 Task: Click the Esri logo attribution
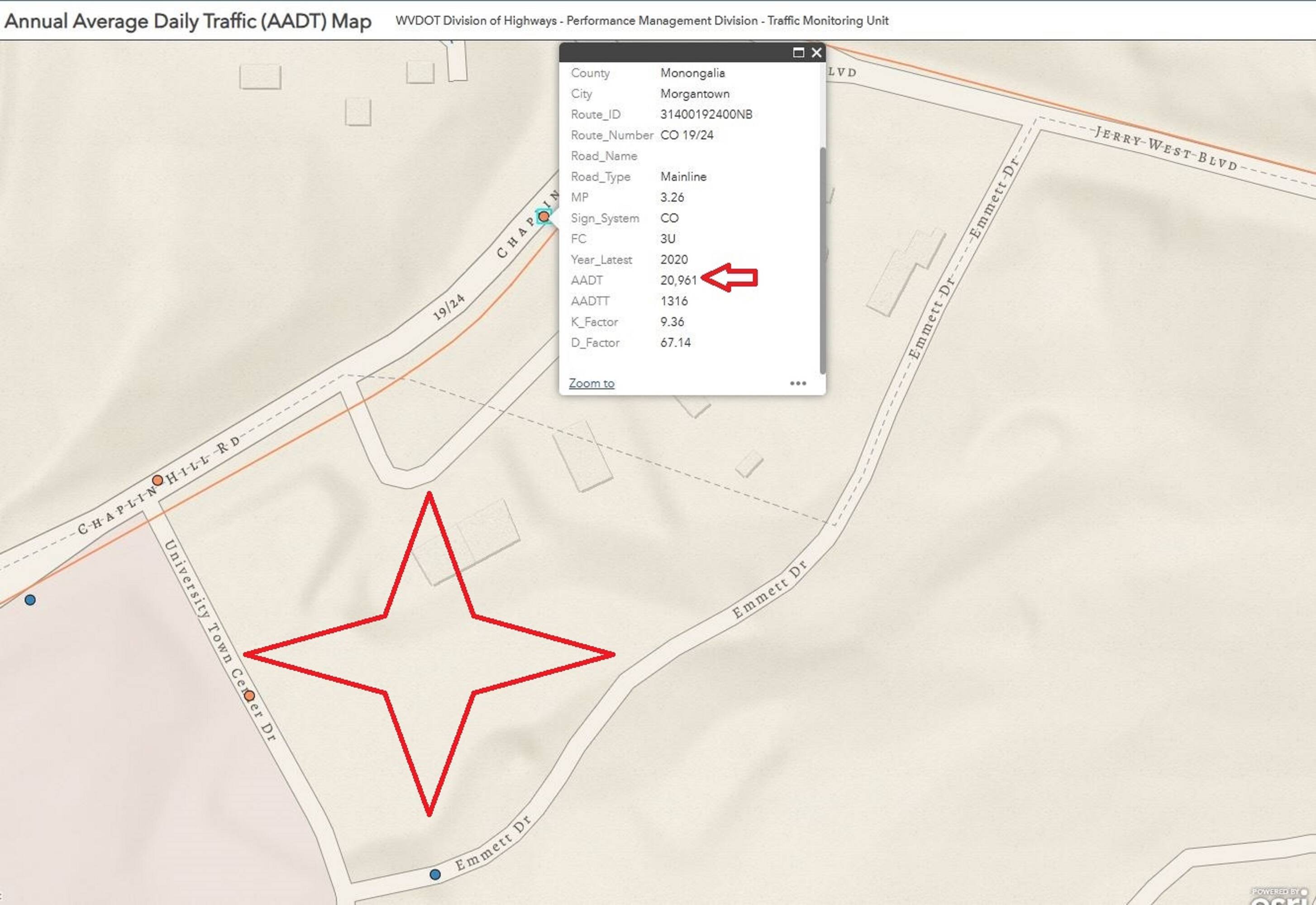point(1283,896)
